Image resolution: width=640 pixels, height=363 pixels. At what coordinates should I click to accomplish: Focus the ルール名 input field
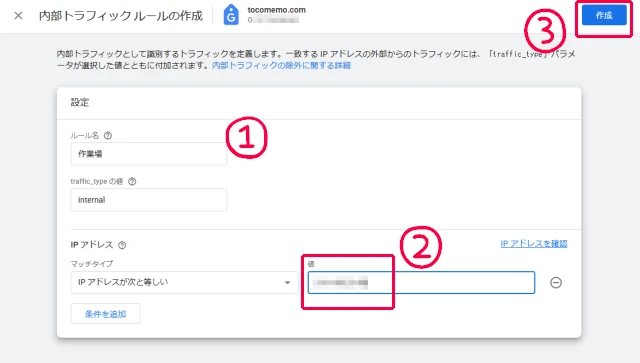(x=149, y=154)
